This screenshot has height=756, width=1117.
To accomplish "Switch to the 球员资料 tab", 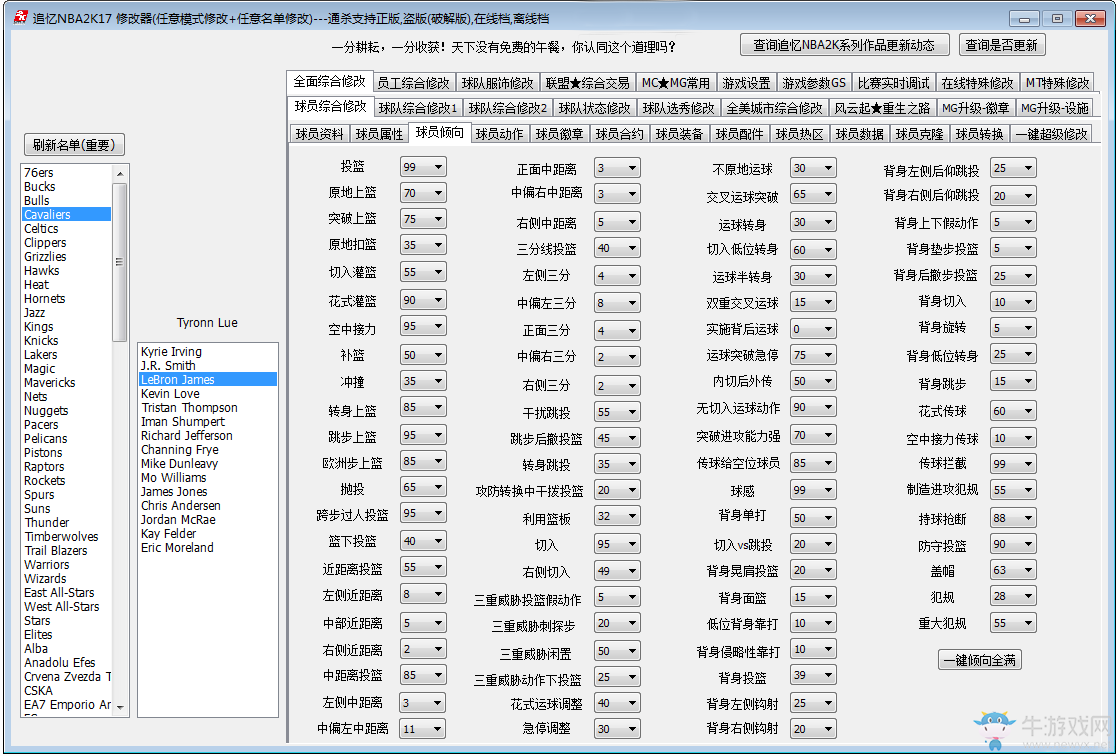I will tap(319, 134).
